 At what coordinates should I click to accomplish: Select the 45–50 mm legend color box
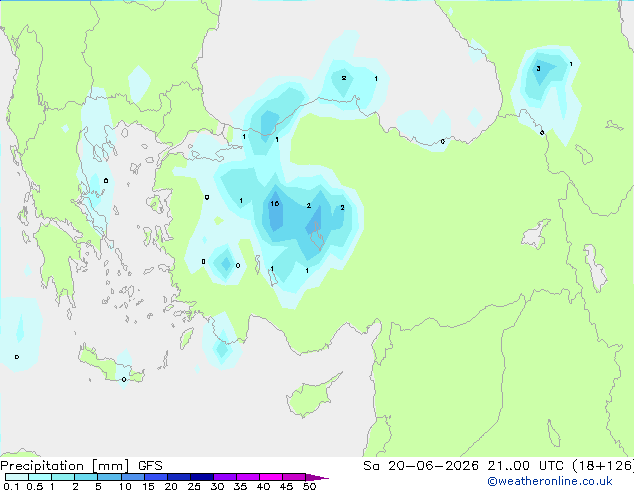pyautogui.click(x=294, y=477)
